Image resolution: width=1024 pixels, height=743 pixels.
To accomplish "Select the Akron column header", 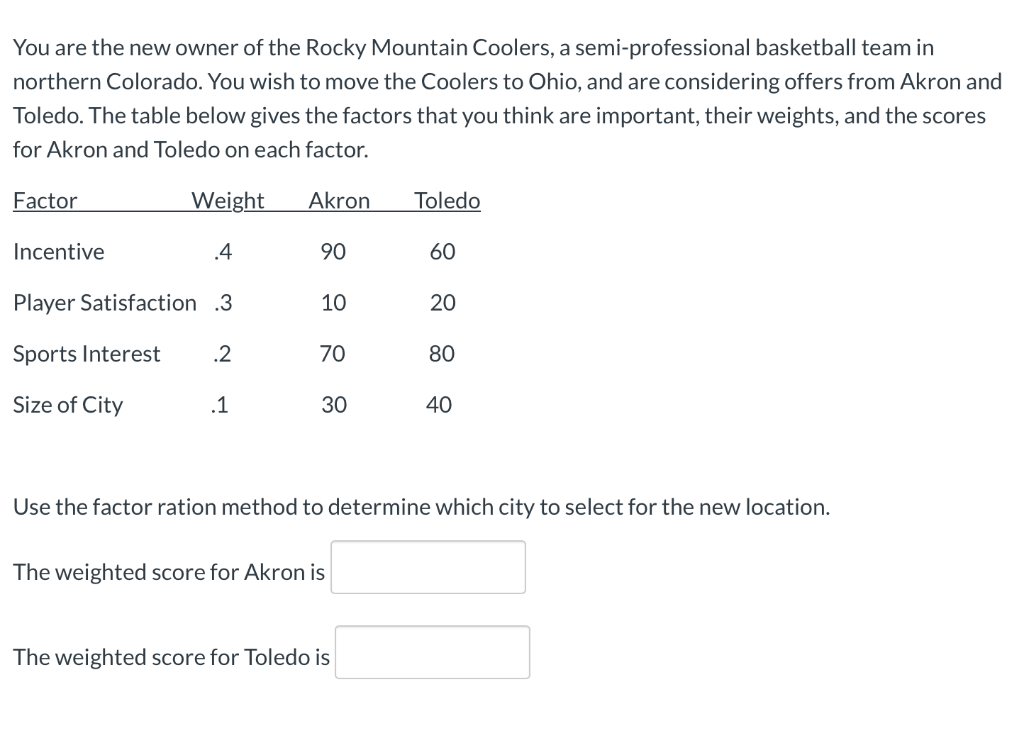I will pyautogui.click(x=339, y=201).
